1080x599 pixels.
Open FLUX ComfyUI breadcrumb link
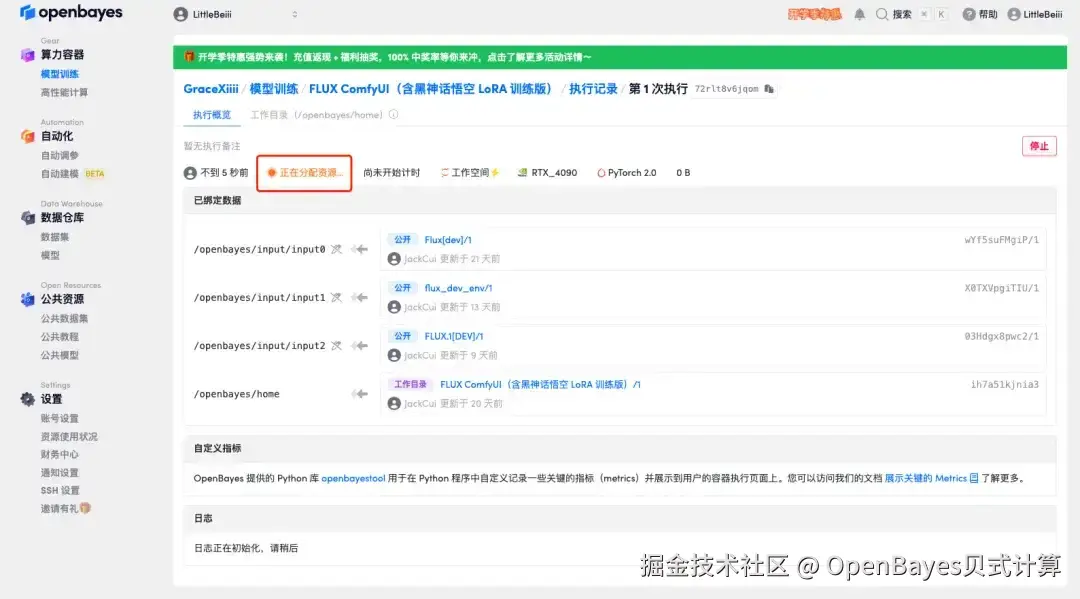pyautogui.click(x=433, y=89)
